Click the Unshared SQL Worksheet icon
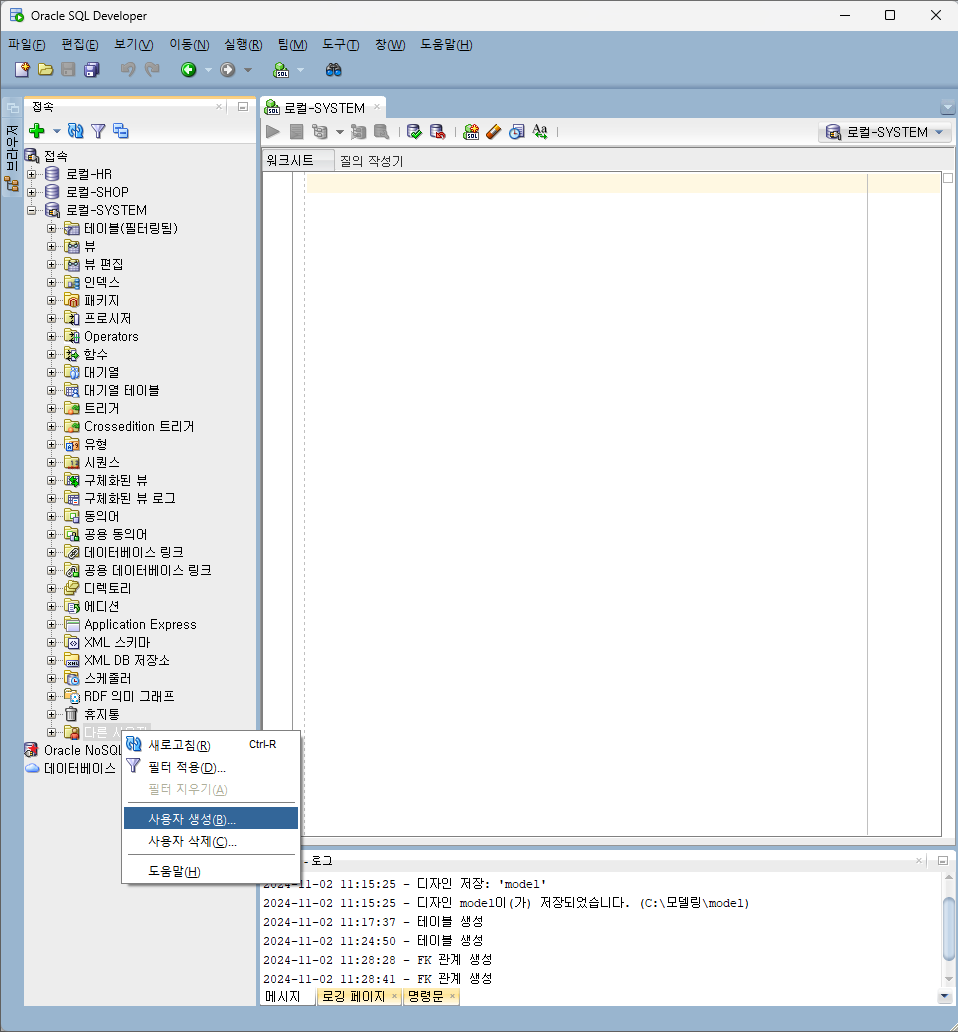This screenshot has height=1032, width=958. point(471,132)
